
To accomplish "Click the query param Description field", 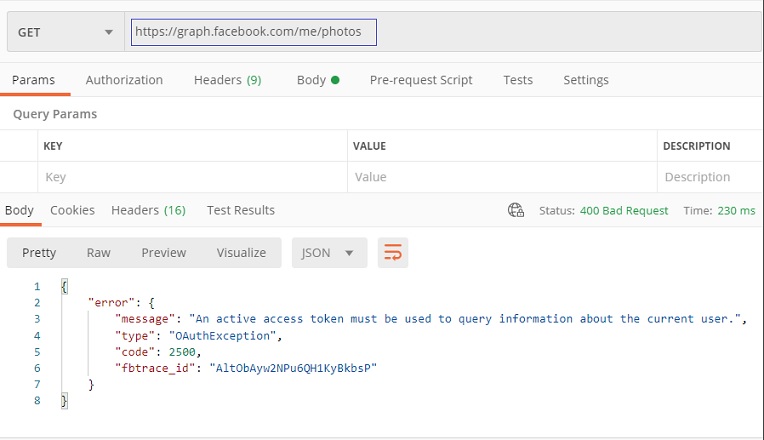I will (x=710, y=177).
